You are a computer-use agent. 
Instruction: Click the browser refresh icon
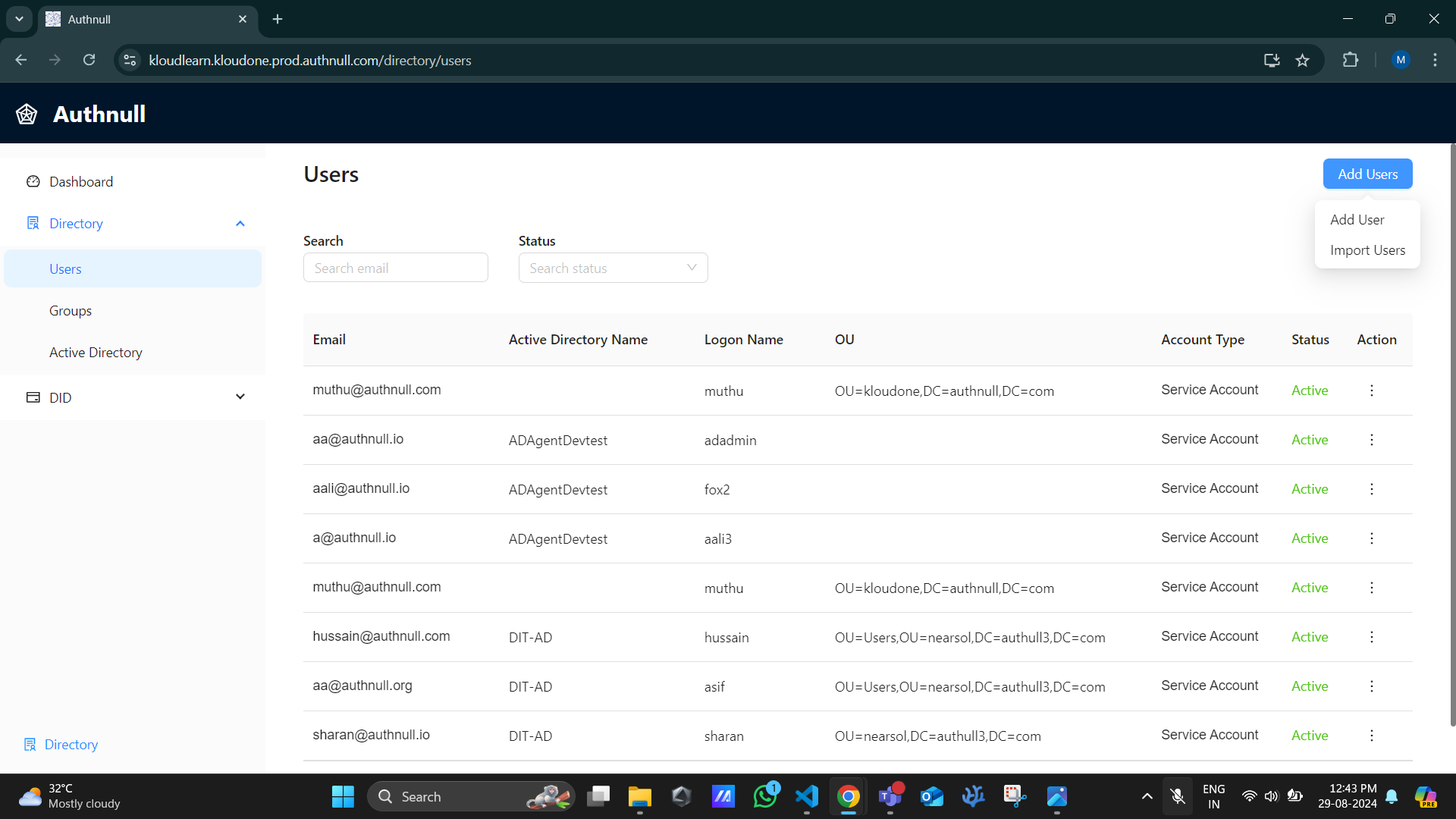(89, 60)
